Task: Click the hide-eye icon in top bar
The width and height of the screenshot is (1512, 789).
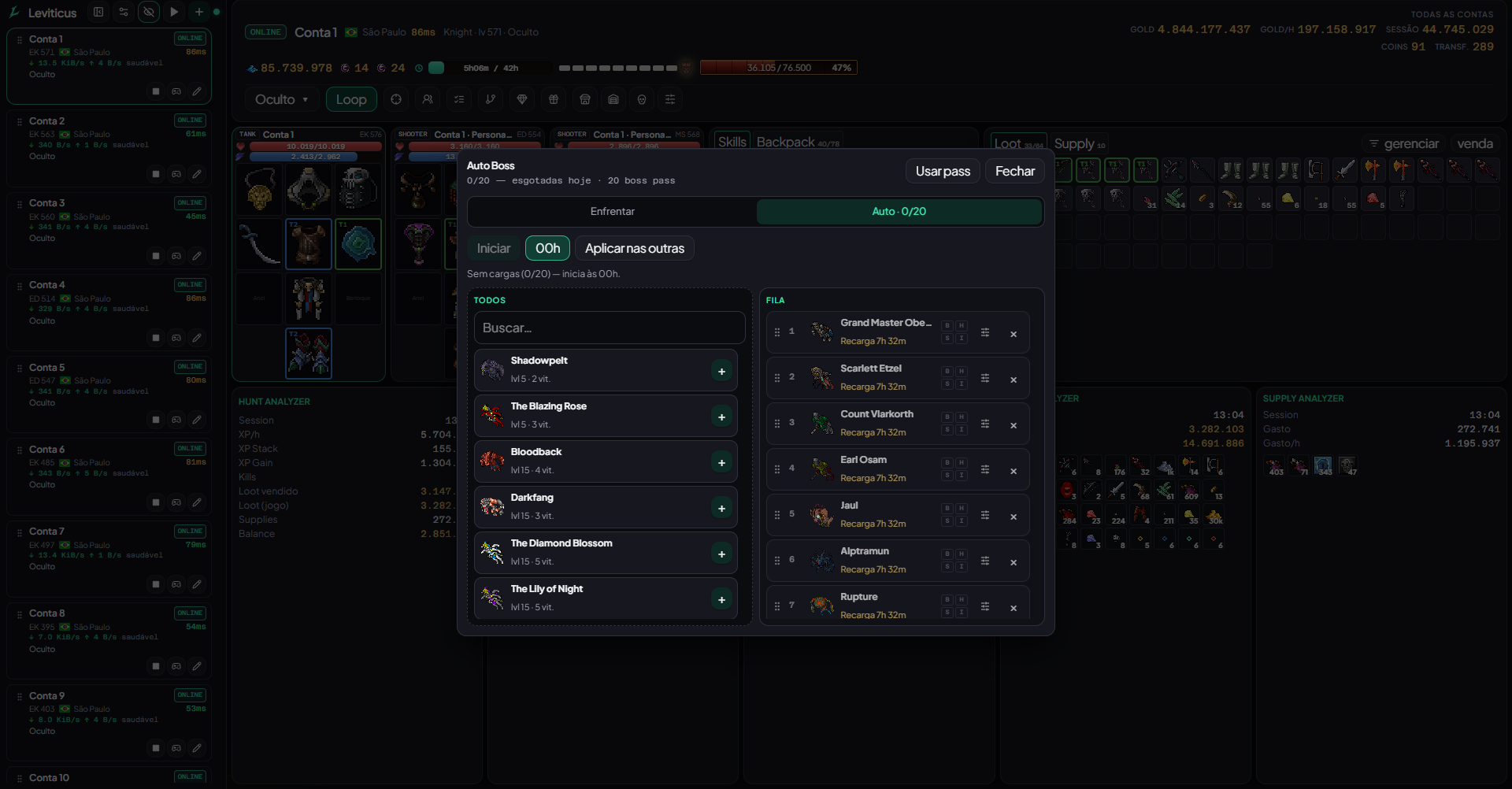Action: 149,12
